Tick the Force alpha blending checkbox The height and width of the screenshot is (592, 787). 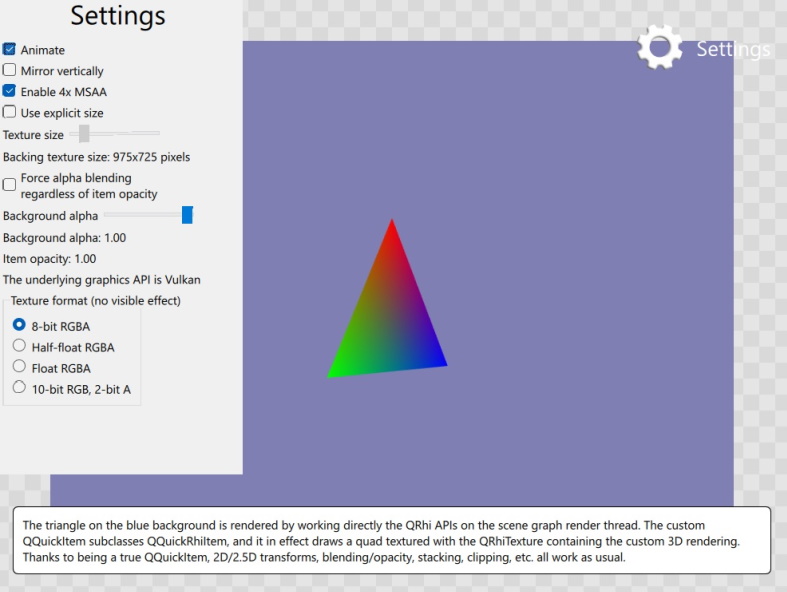[10, 184]
